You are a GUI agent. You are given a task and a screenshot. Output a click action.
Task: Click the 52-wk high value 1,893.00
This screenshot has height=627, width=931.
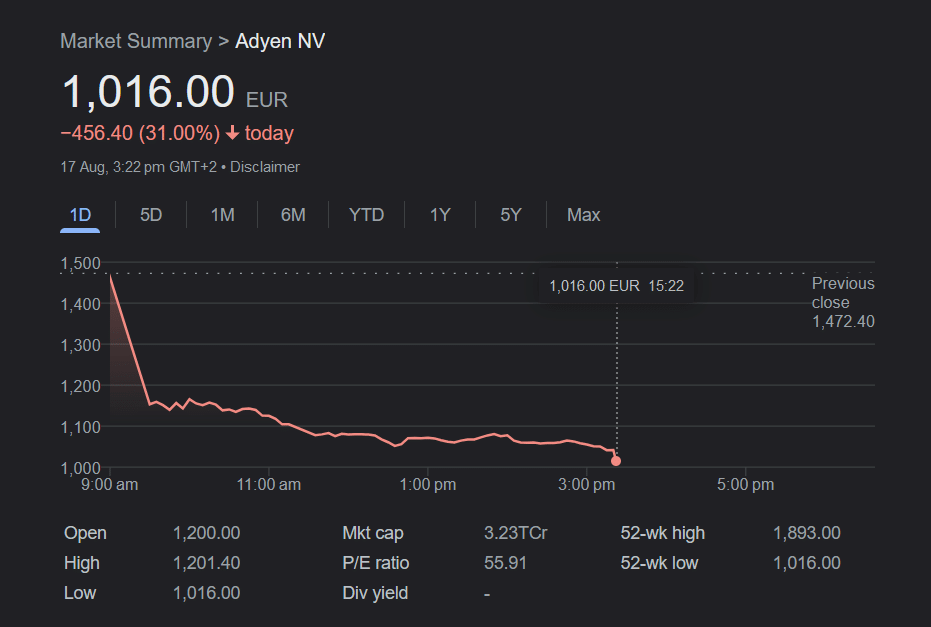point(807,533)
